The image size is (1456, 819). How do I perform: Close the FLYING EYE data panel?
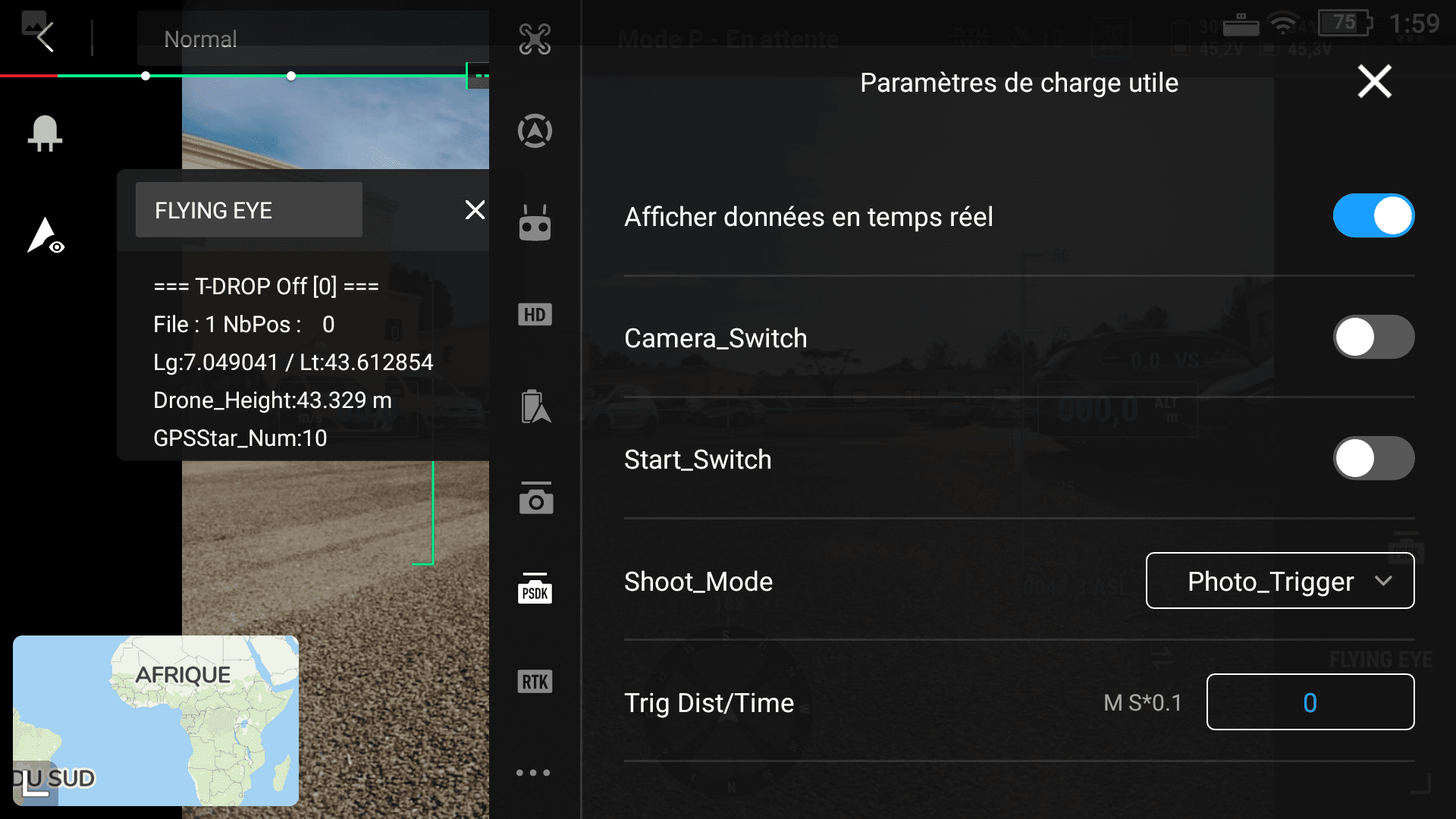[475, 210]
